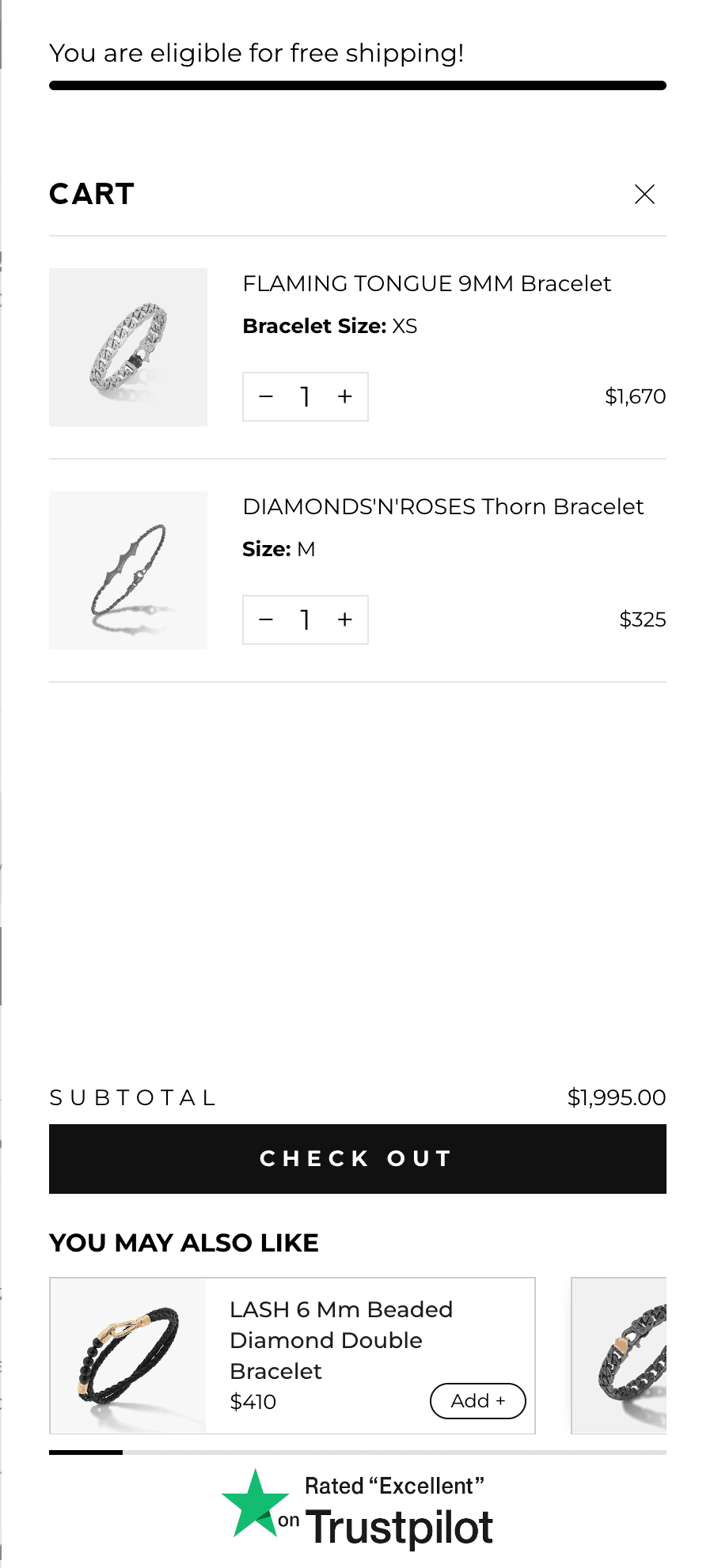714x1568 pixels.
Task: Close the cart panel with the X icon
Action: 644,194
